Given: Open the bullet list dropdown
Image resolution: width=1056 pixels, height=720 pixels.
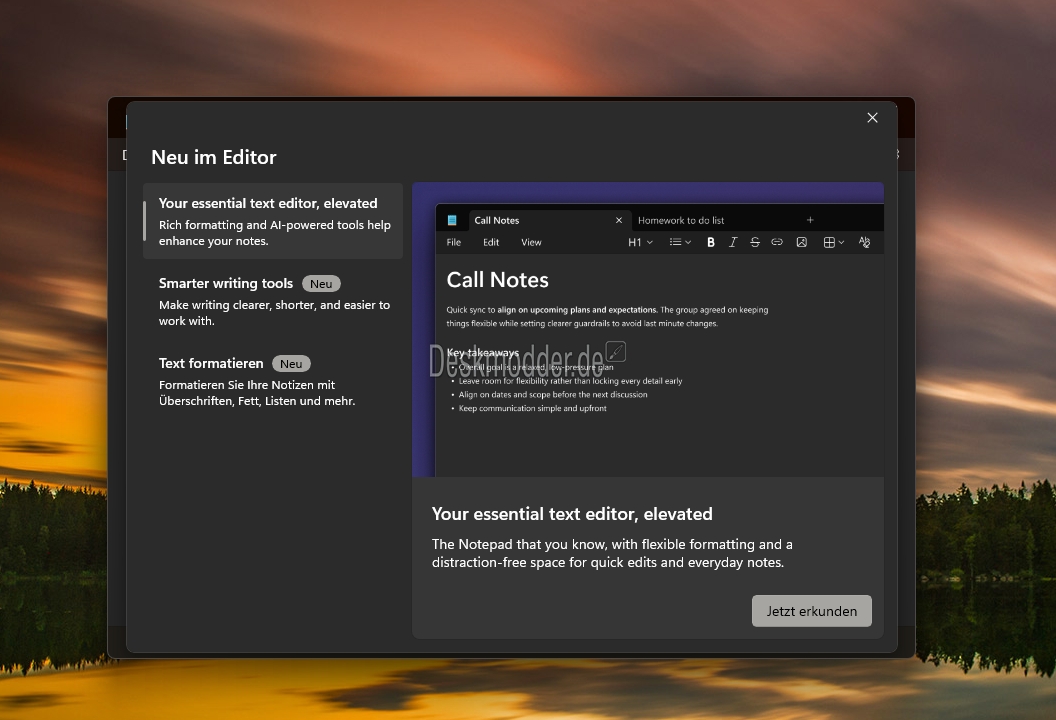Looking at the screenshot, I should 680,242.
